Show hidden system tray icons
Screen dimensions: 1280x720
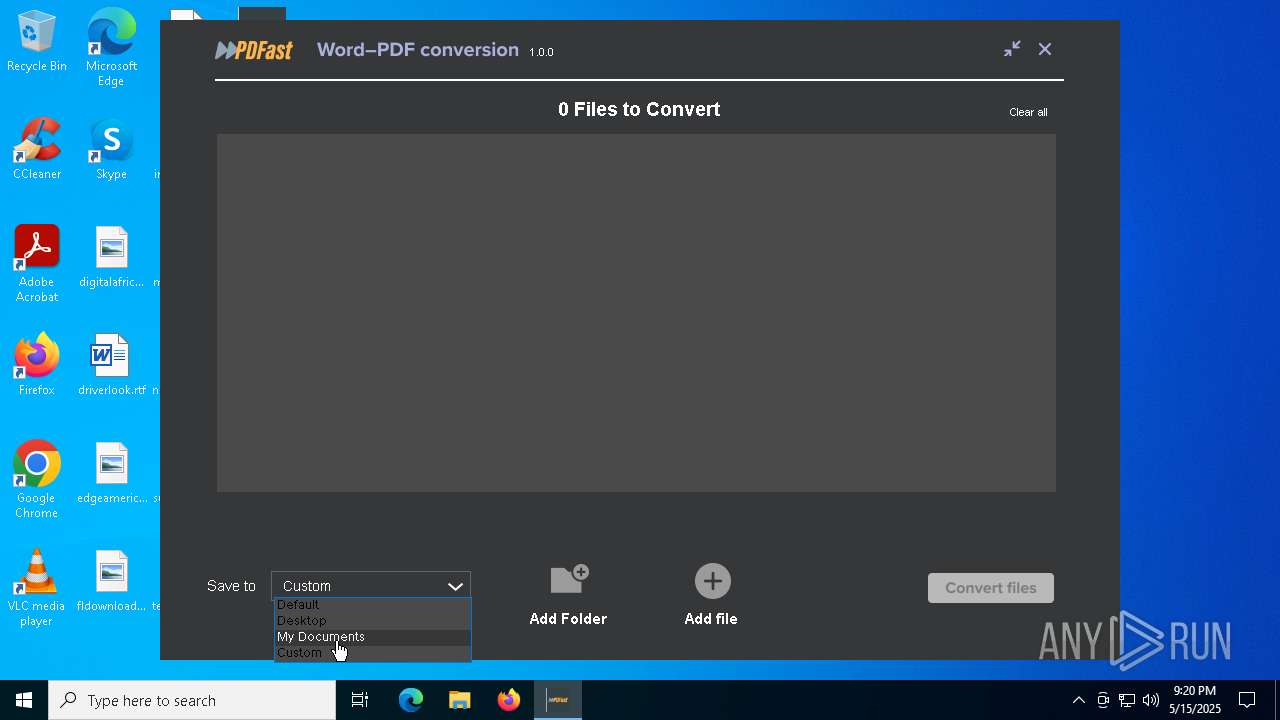pos(1078,700)
